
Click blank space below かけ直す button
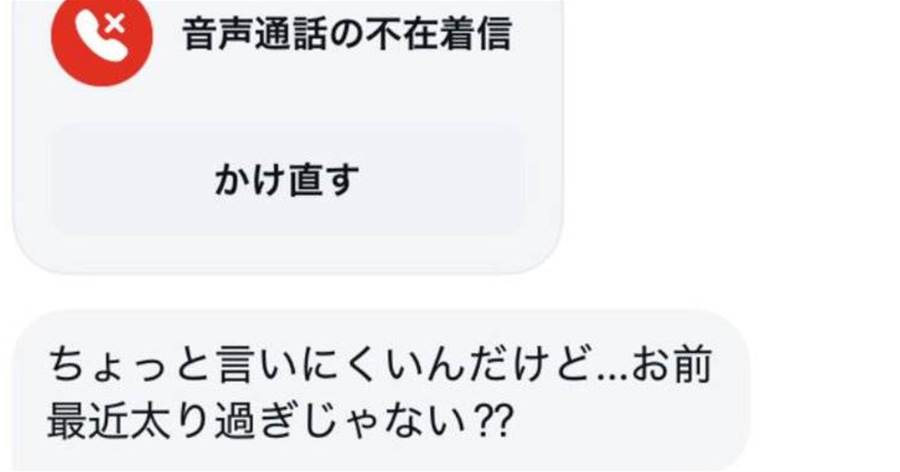287,252
